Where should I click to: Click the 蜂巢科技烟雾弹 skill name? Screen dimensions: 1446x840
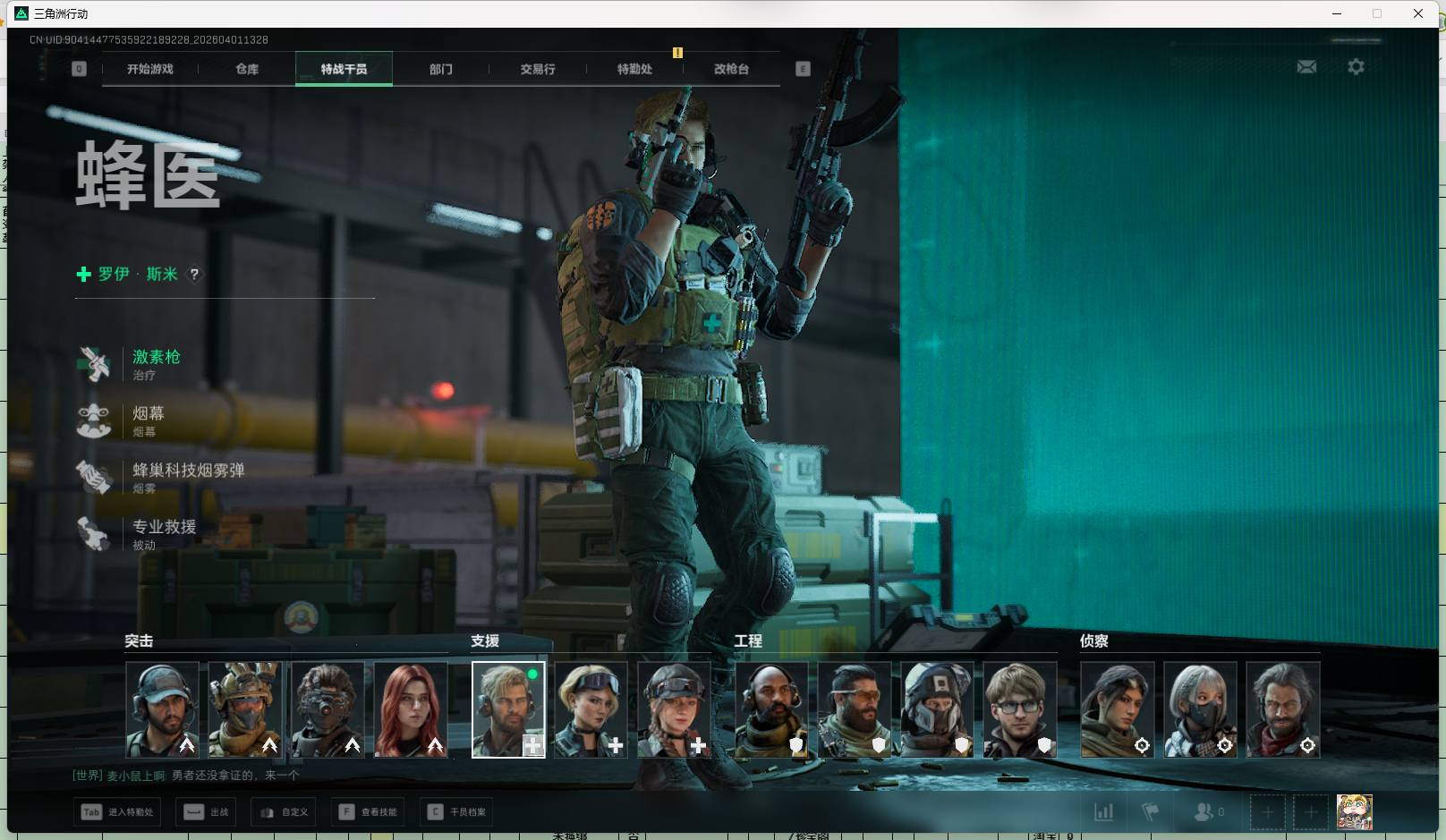pos(189,470)
